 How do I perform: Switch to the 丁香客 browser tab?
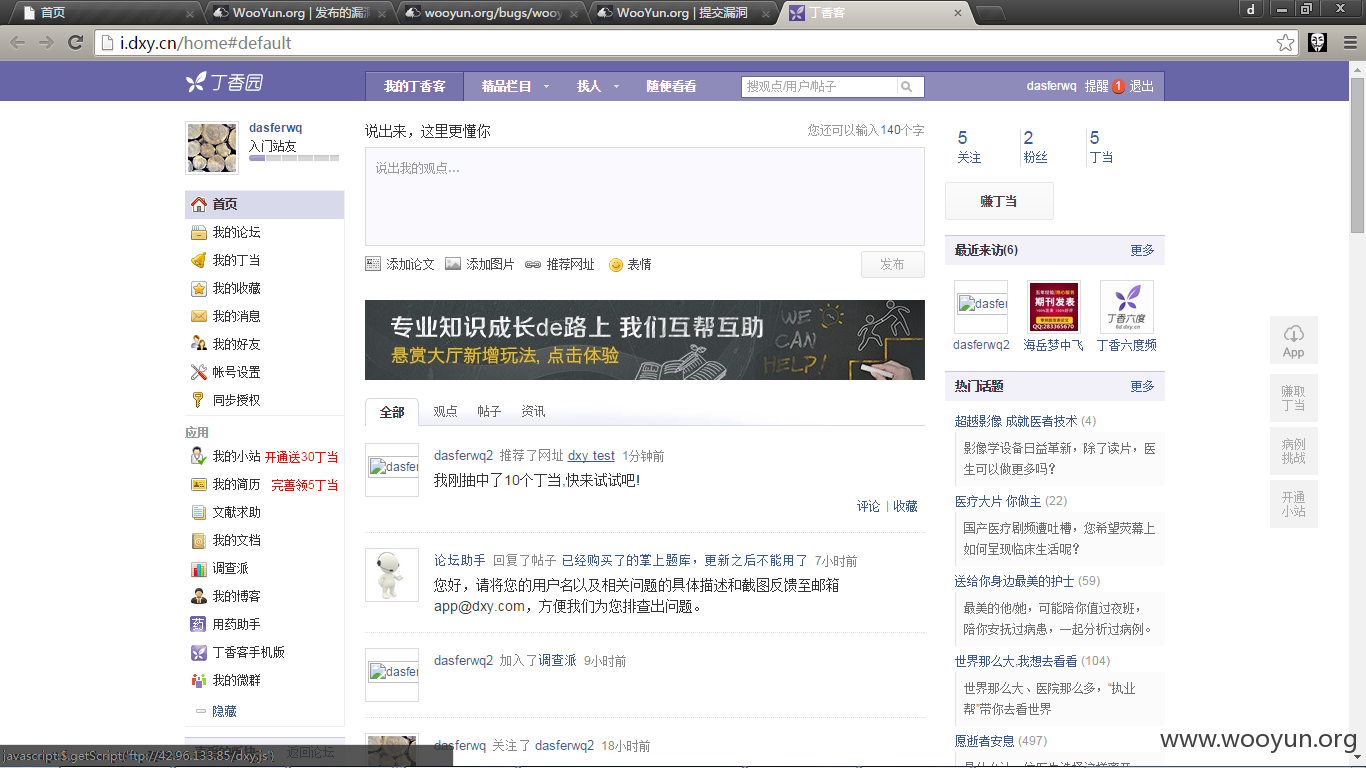[875, 13]
